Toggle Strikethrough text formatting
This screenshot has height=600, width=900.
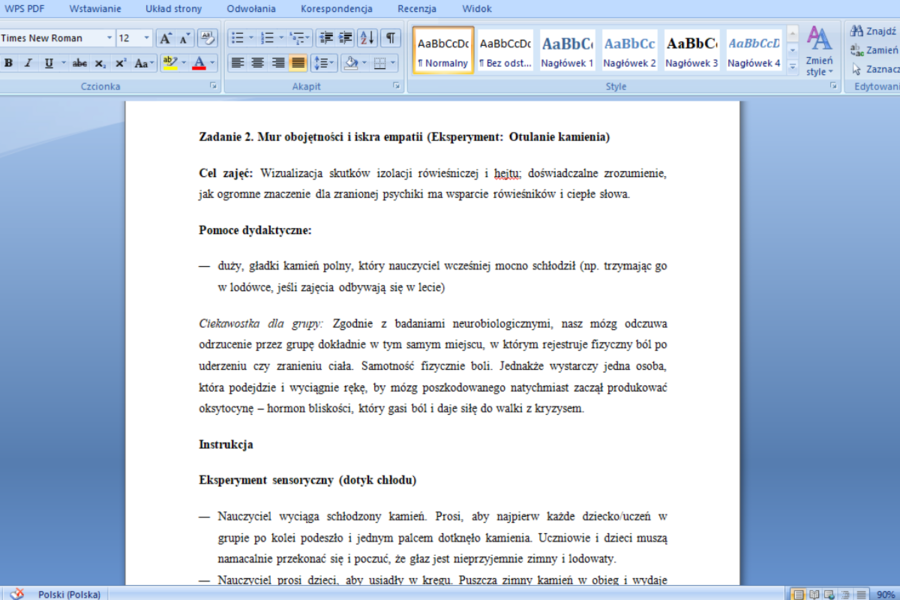point(80,63)
